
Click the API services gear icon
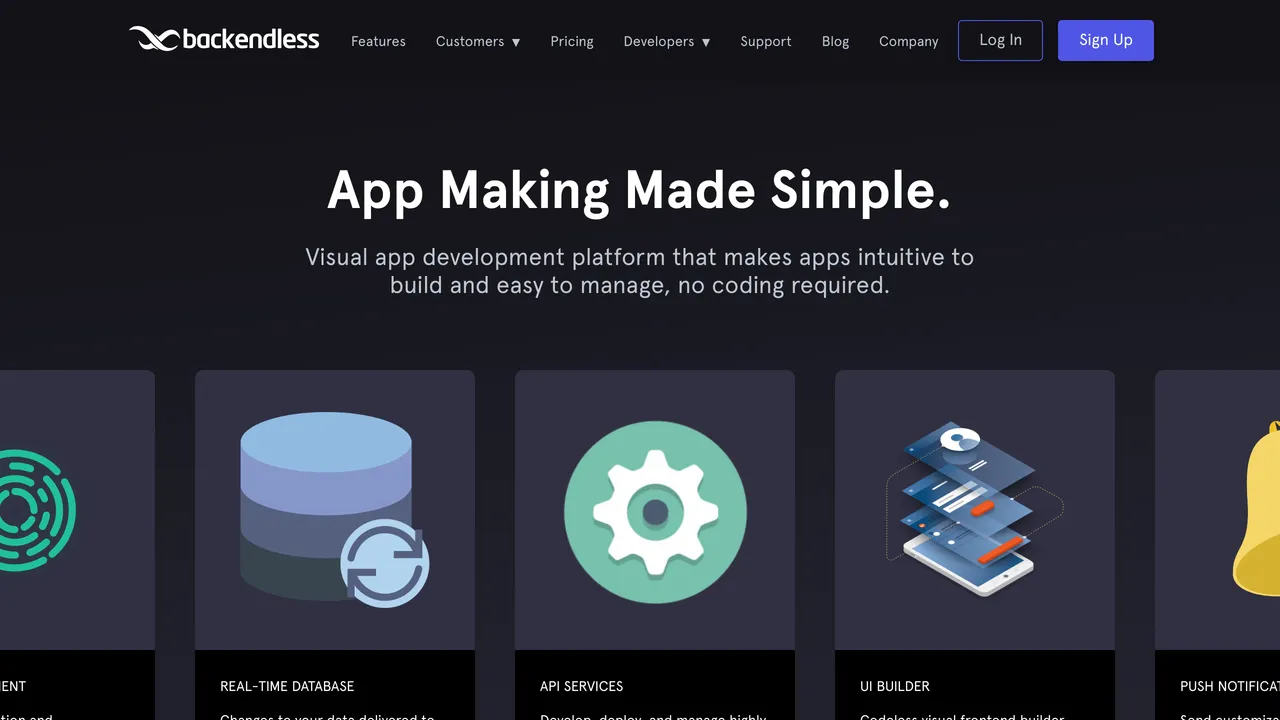(655, 512)
